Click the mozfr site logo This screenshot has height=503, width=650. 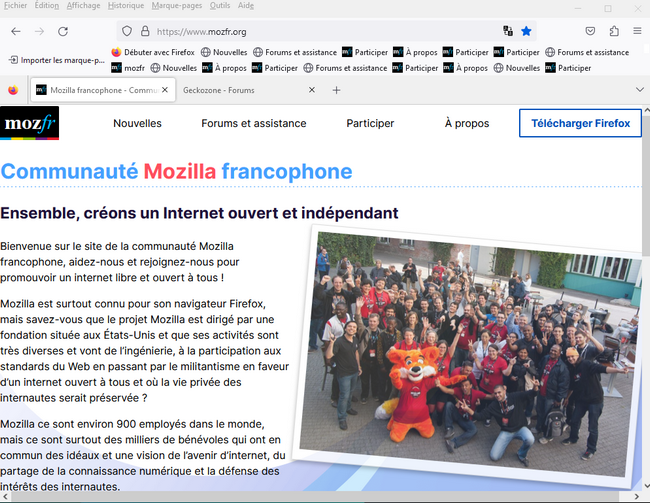[29, 123]
